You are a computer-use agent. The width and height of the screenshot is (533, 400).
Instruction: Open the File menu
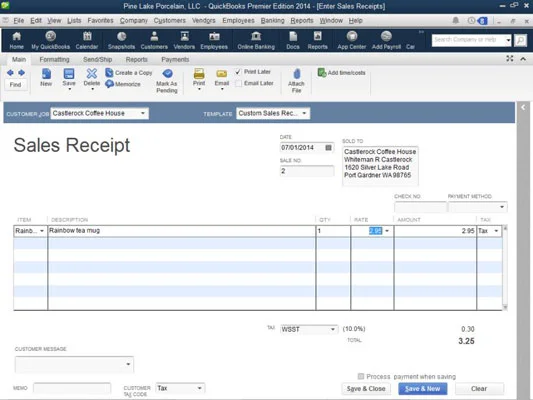(x=19, y=21)
